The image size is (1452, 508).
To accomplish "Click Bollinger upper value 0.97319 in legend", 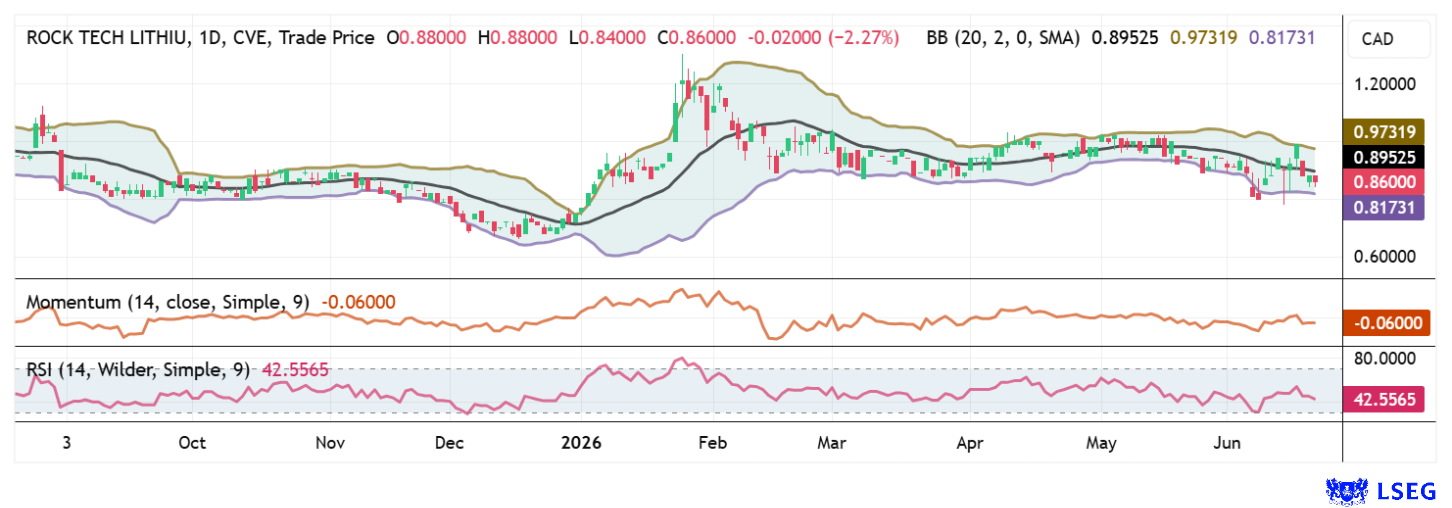I will coord(1203,38).
